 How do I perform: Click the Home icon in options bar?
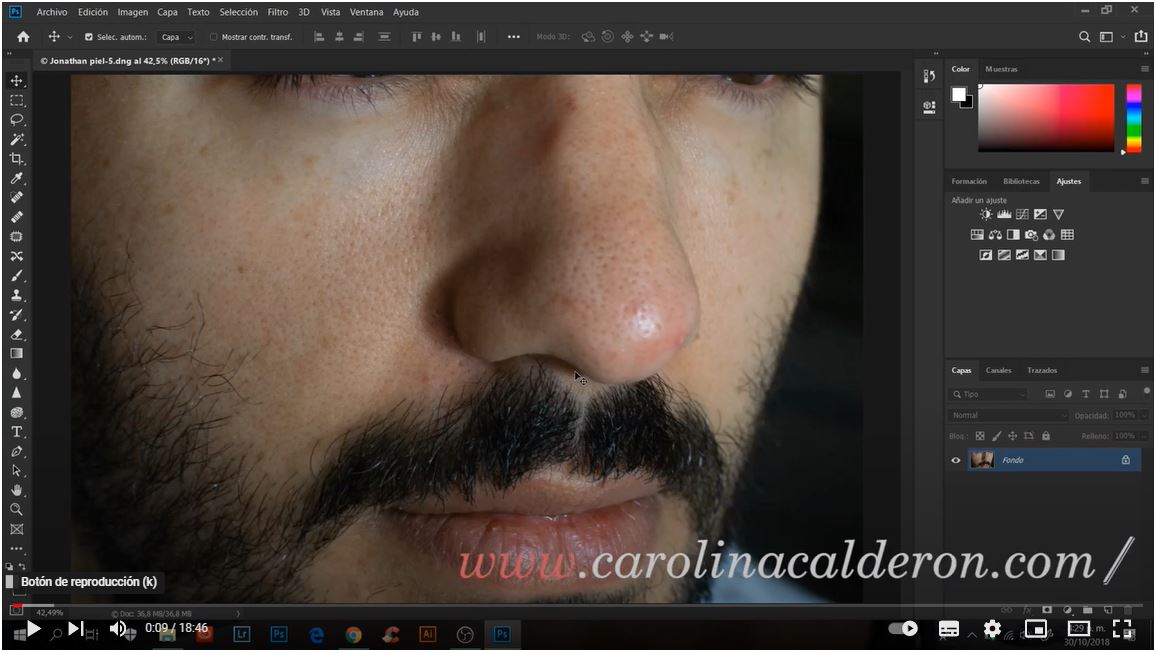(23, 36)
